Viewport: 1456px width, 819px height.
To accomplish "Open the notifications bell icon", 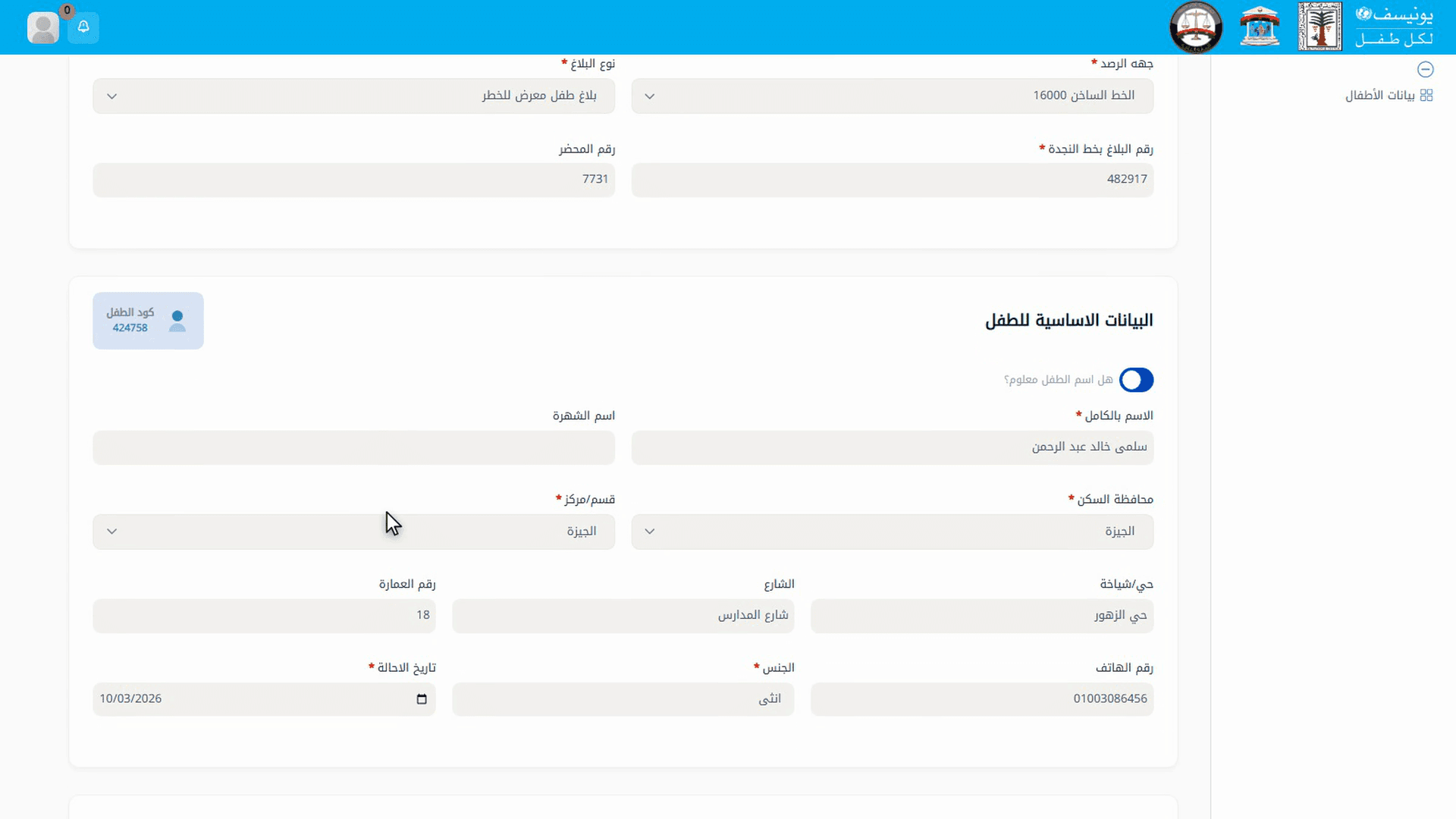I will [x=83, y=27].
